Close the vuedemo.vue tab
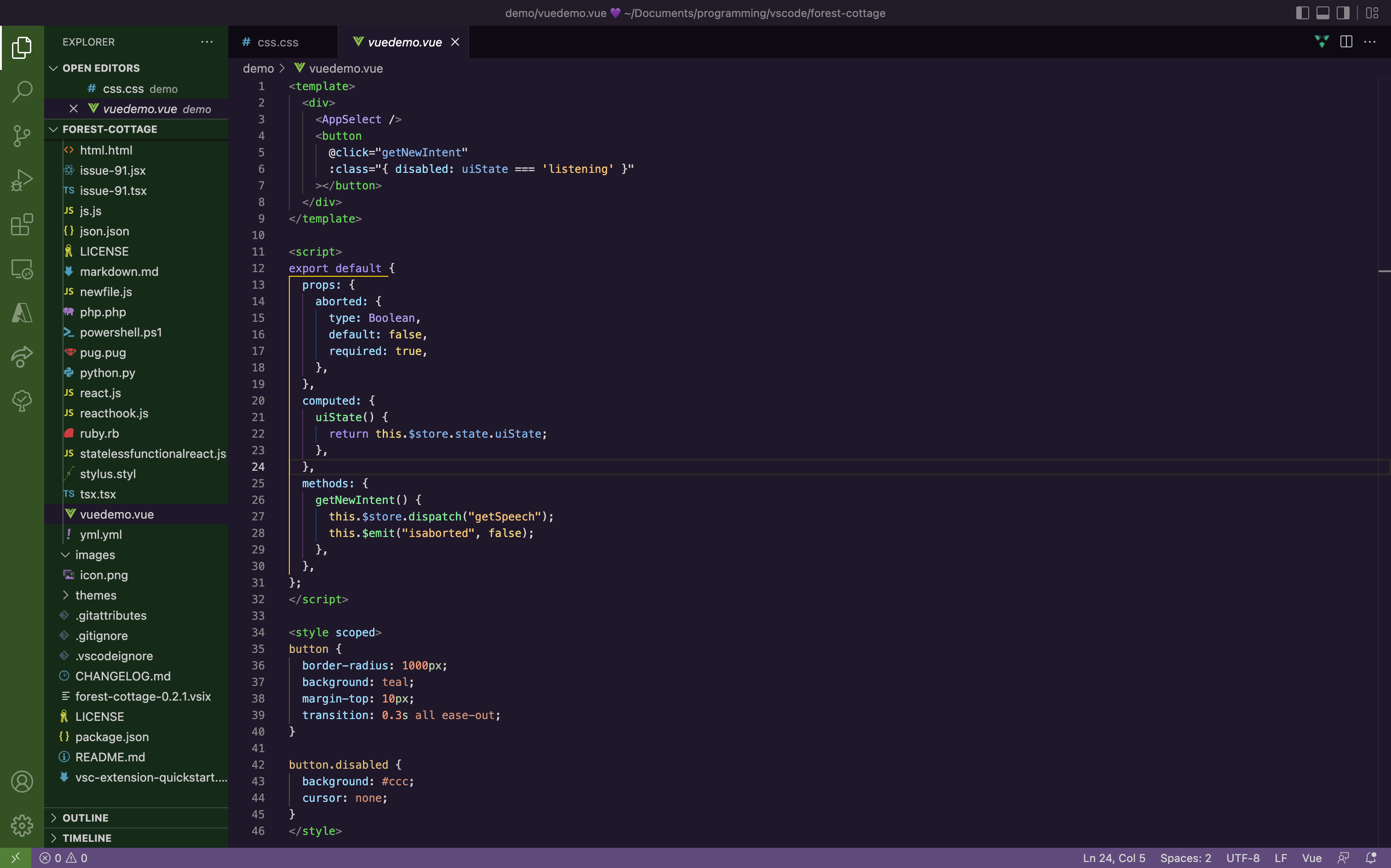Viewport: 1391px width, 868px height. tap(455, 42)
